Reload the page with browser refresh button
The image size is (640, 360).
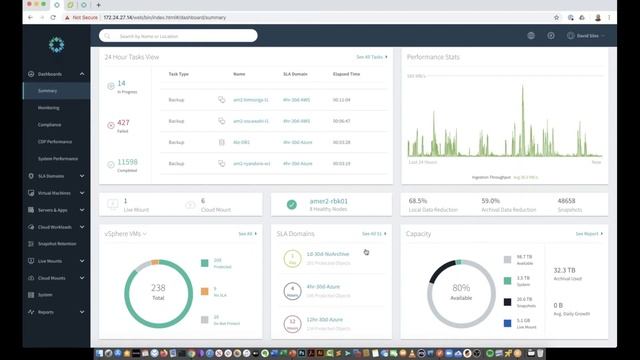pyautogui.click(x=53, y=18)
